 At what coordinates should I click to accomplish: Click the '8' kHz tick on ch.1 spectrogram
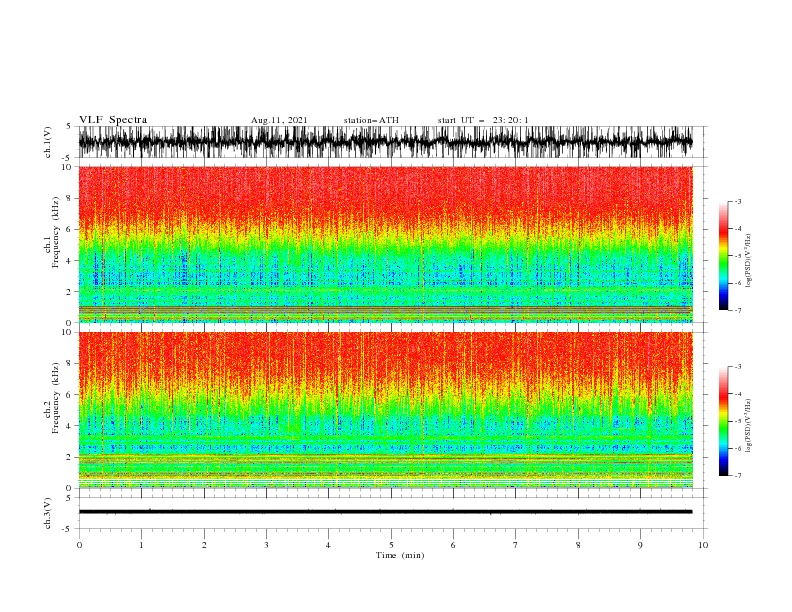click(x=69, y=198)
